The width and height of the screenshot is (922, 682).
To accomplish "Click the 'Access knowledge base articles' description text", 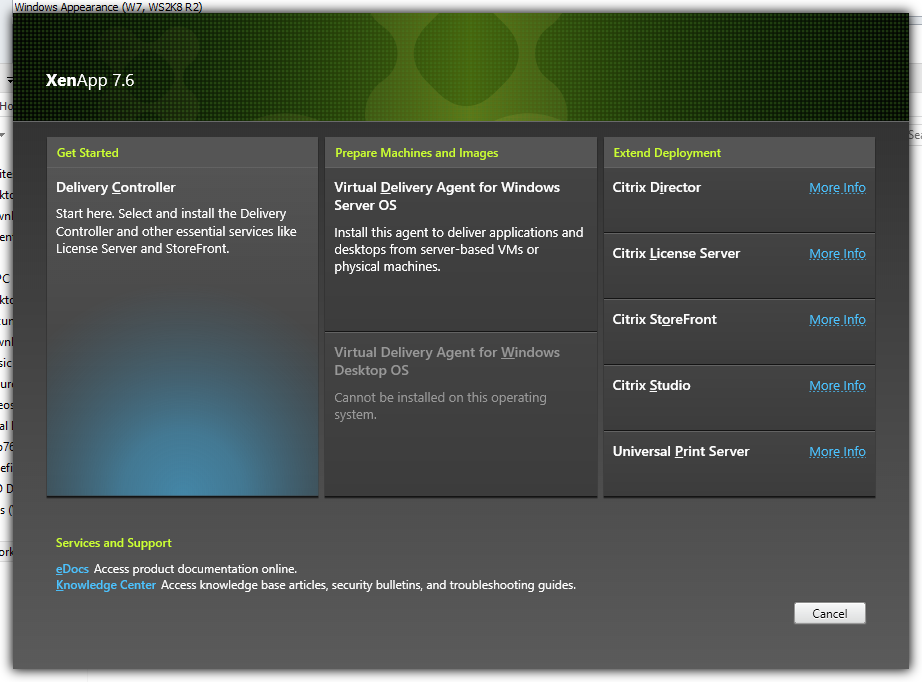I will pos(368,585).
